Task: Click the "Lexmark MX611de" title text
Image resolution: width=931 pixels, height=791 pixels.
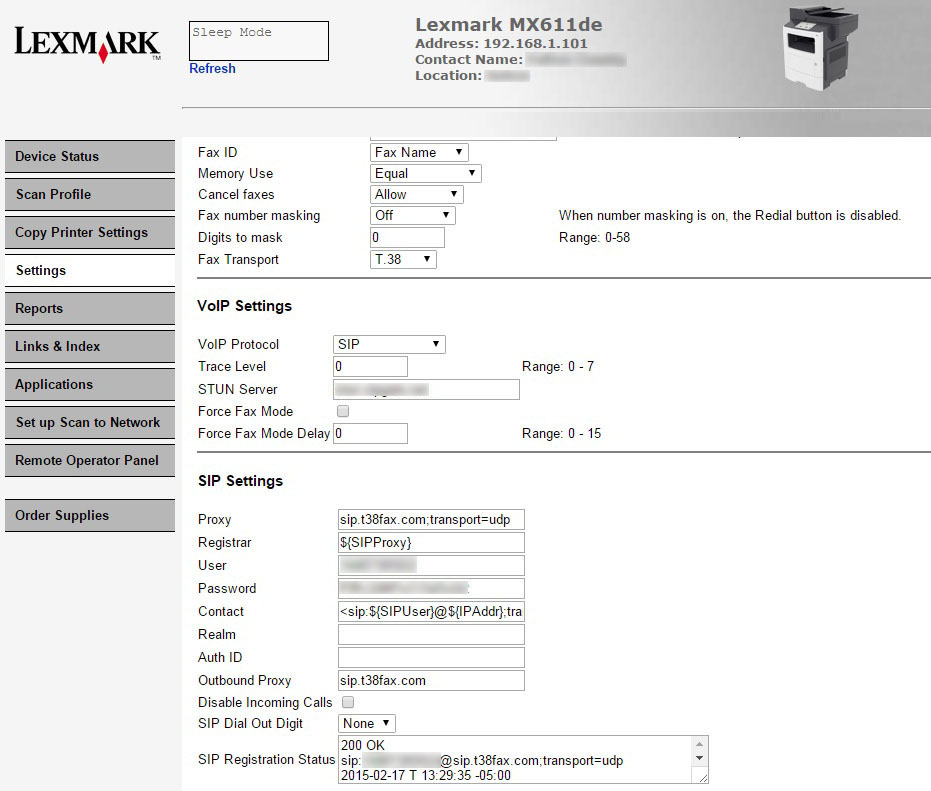Action: pyautogui.click(x=509, y=24)
